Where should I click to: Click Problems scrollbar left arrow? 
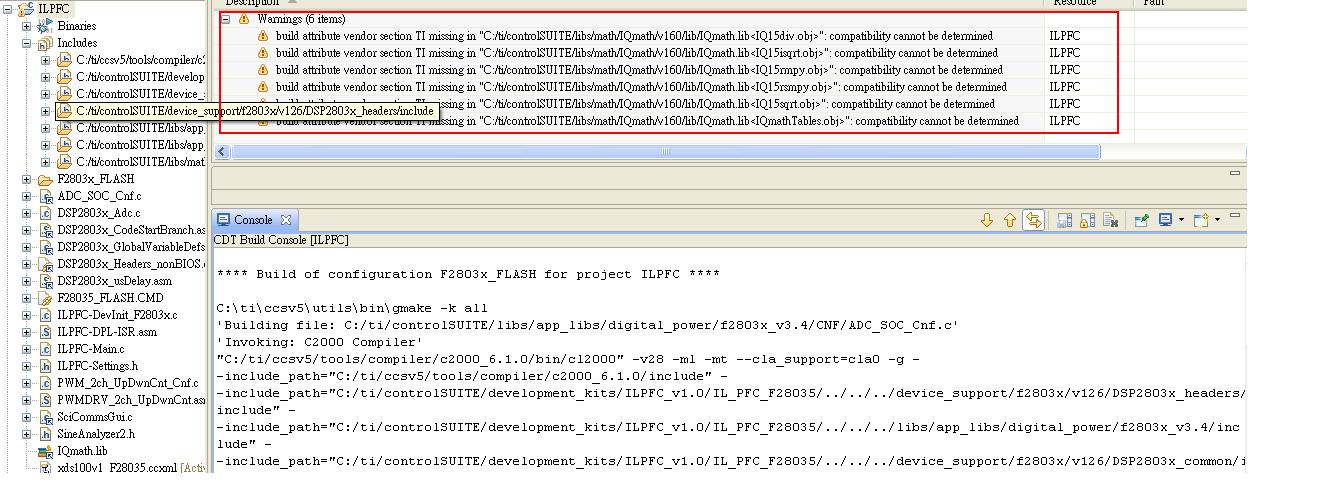pyautogui.click(x=222, y=152)
